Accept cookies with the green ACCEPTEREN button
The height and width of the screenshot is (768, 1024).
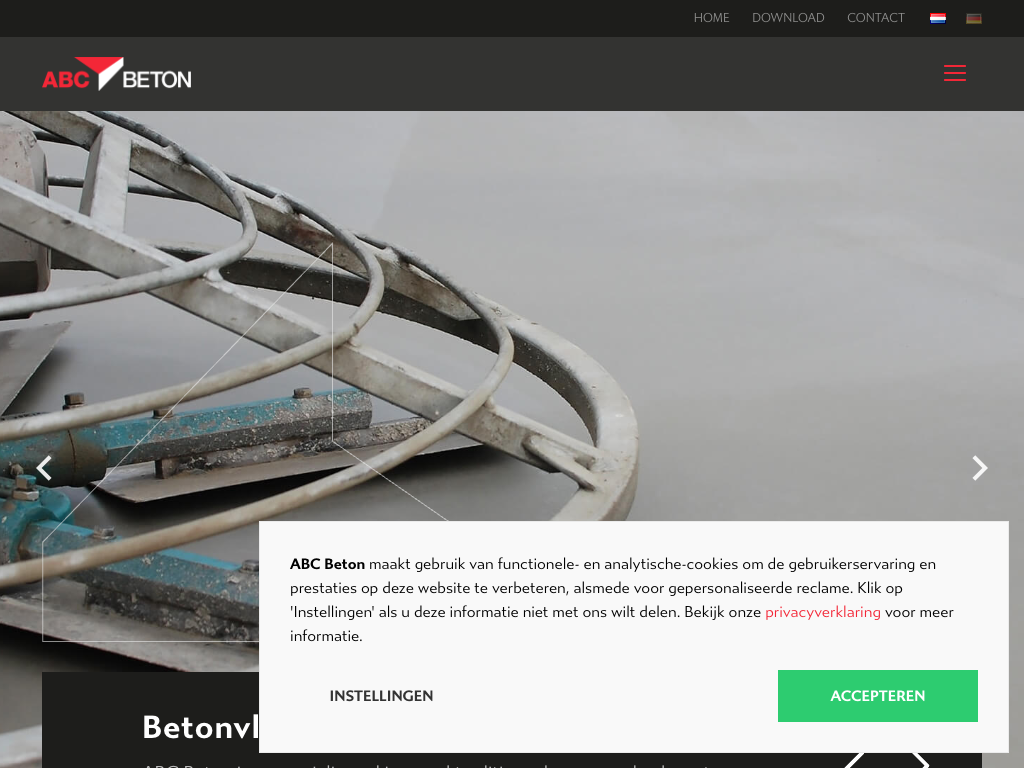pyautogui.click(x=877, y=696)
